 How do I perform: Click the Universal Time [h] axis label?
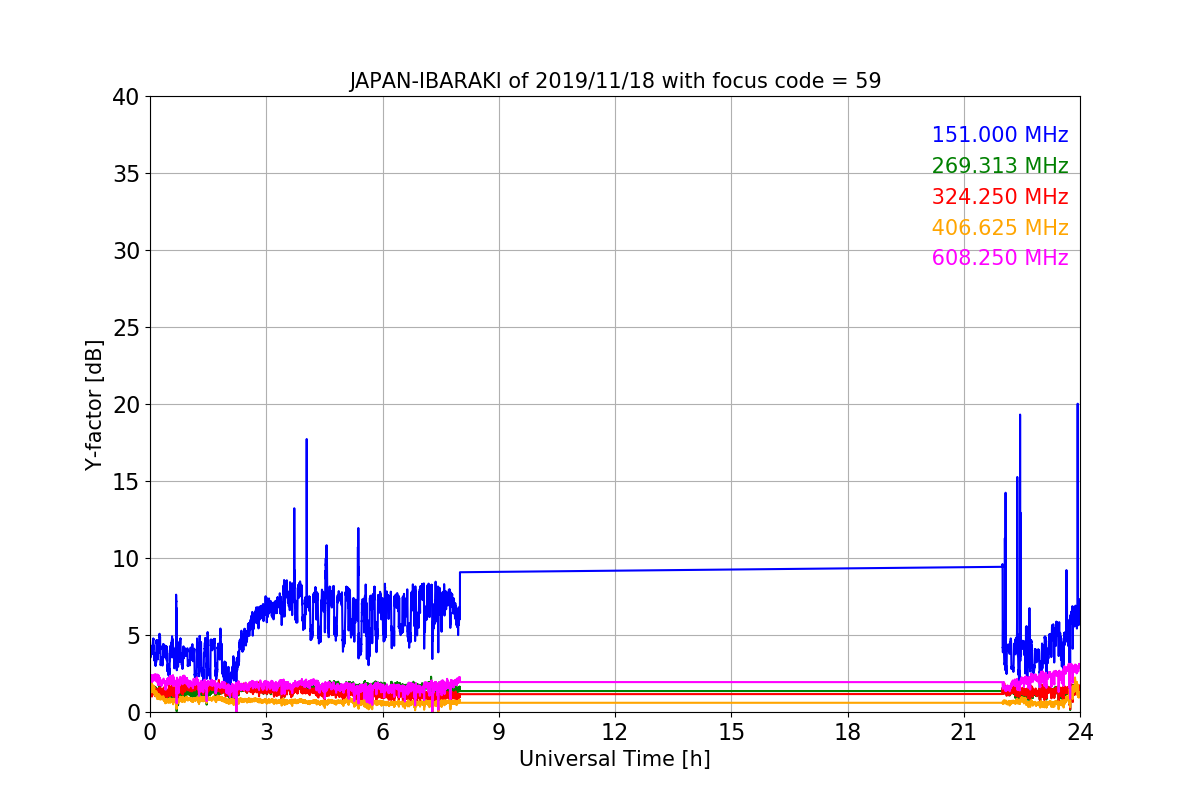coord(614,759)
